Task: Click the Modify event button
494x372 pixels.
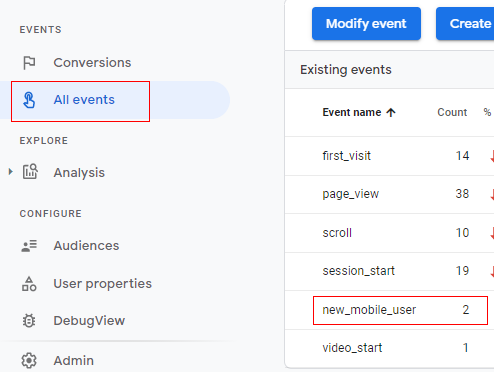Action: [366, 24]
